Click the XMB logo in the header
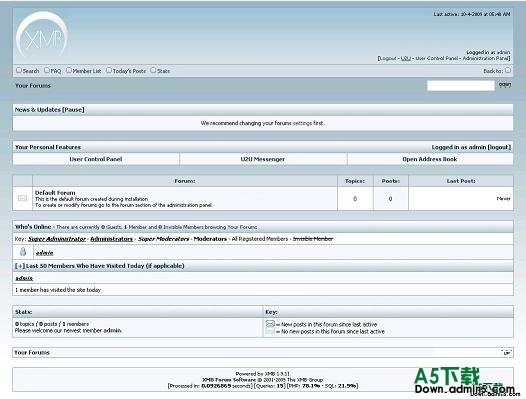The height and width of the screenshot is (399, 526). pyautogui.click(x=42, y=35)
